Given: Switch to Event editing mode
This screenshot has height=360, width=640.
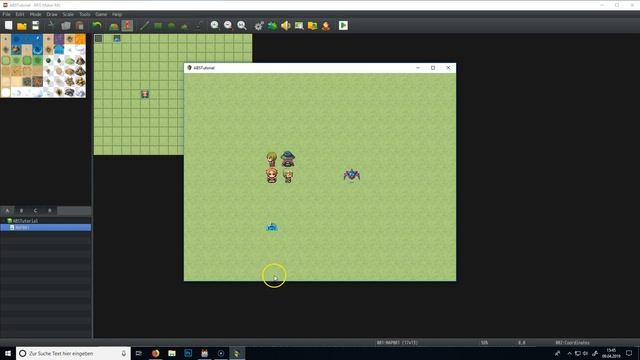Looking at the screenshot, I should (127, 25).
